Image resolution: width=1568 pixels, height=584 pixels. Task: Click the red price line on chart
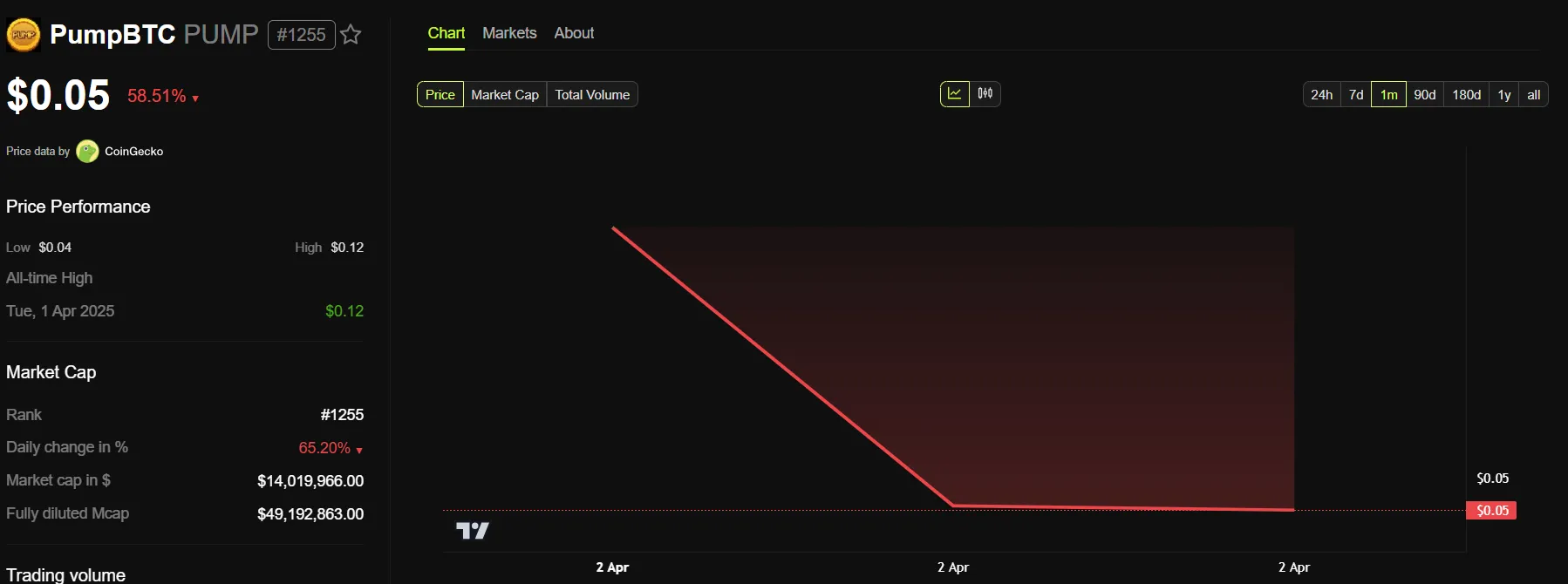pos(782,367)
